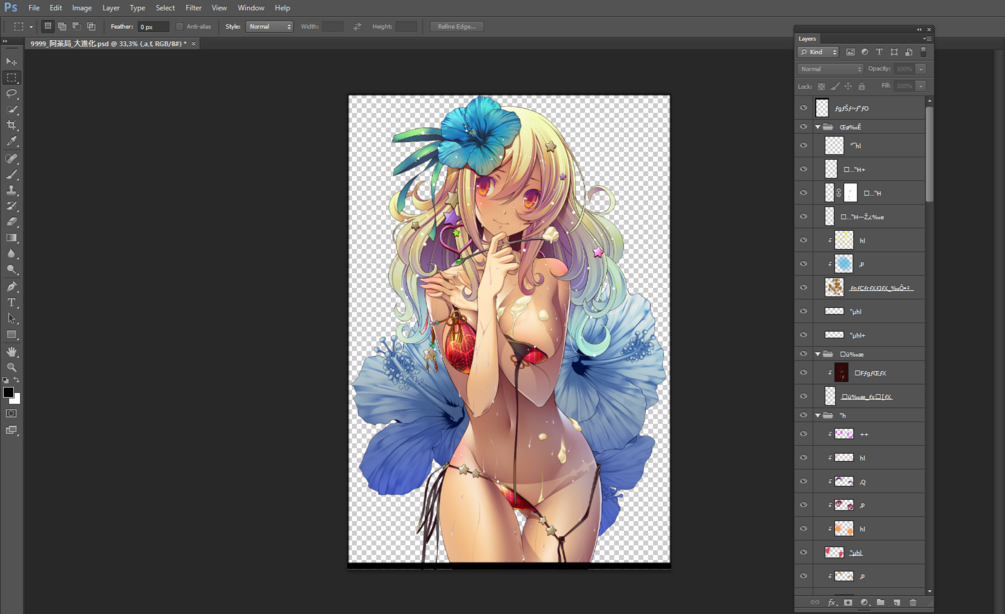Open the Fill slider dropdown arrow

(921, 86)
